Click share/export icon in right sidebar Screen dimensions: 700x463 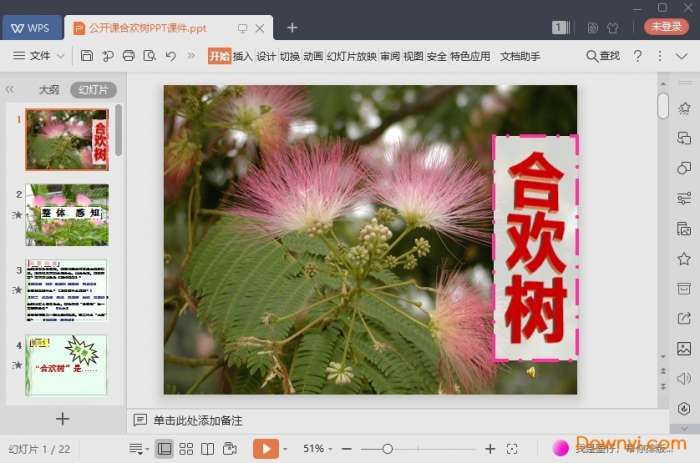[684, 318]
